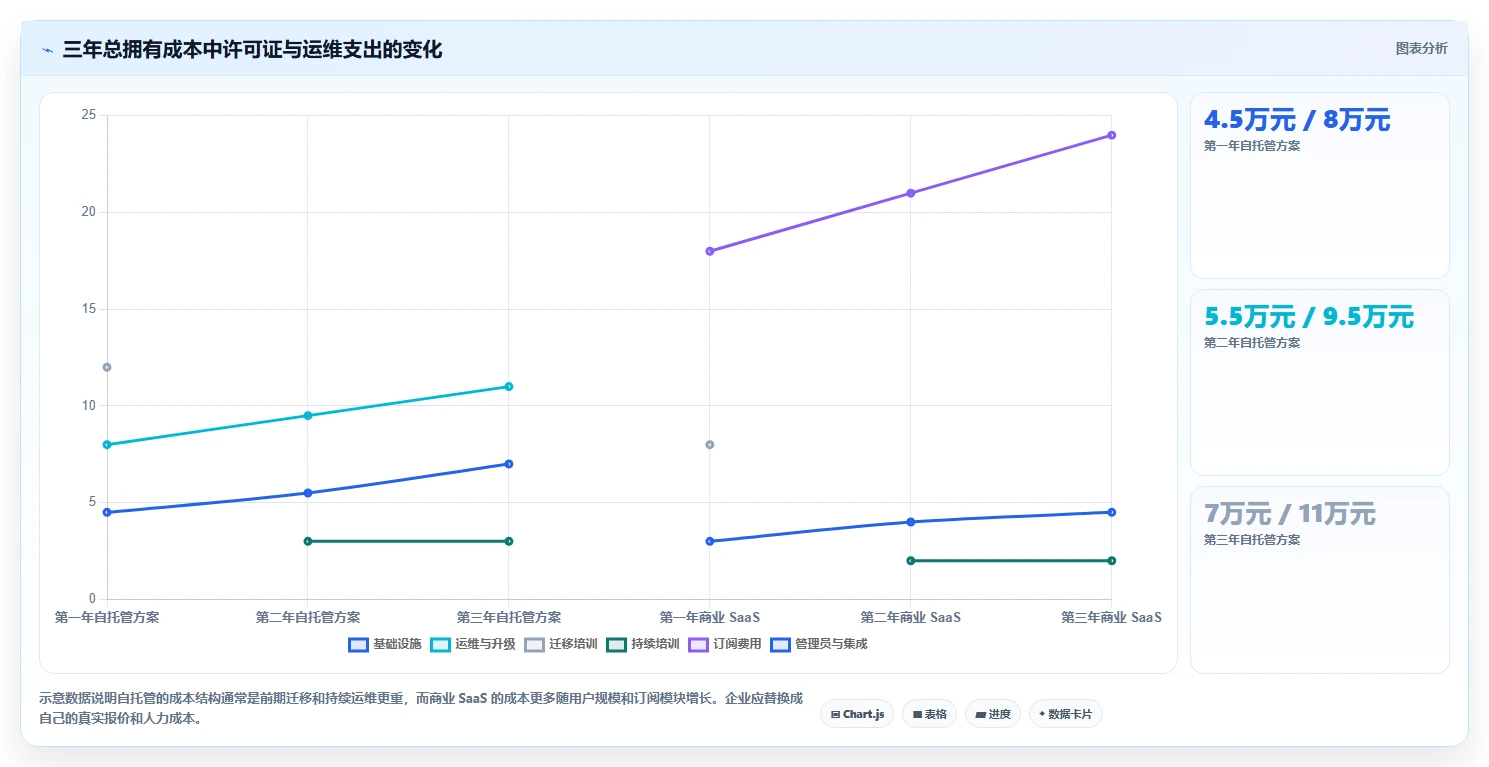
Task: Hide the 迁移培训 series via its legend
Action: [560, 644]
